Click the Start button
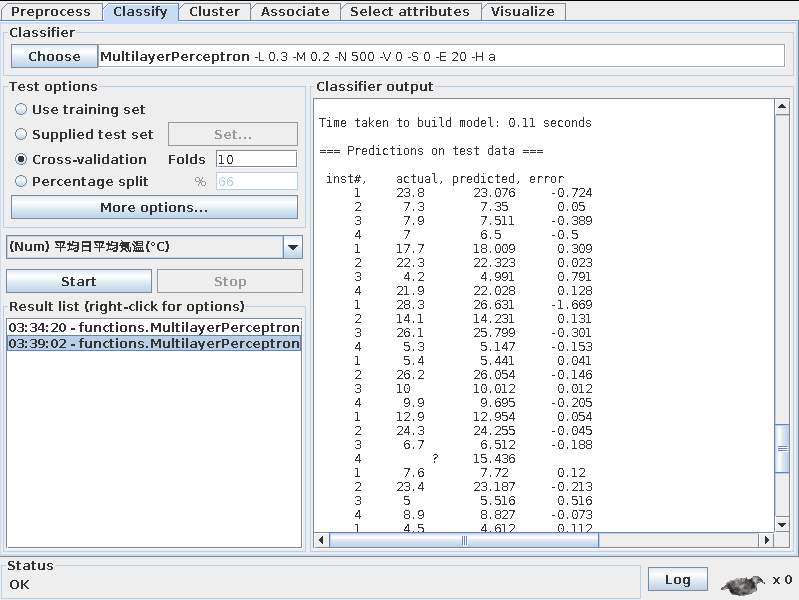This screenshot has height=600, width=799. (79, 282)
